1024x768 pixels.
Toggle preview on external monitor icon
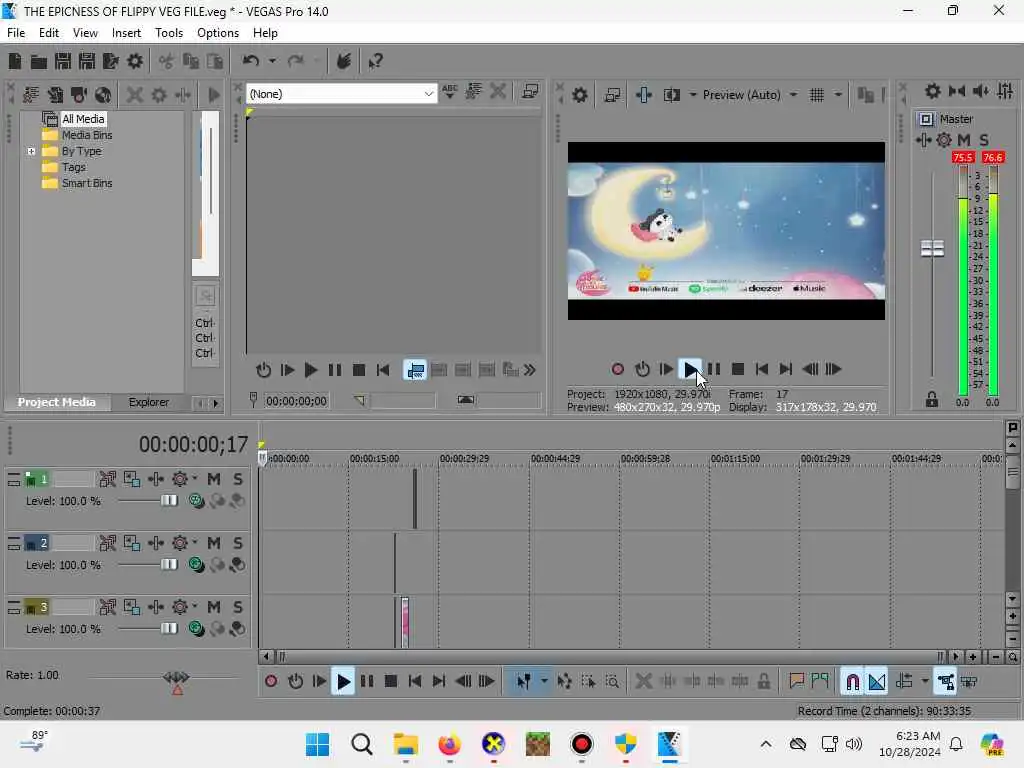612,95
